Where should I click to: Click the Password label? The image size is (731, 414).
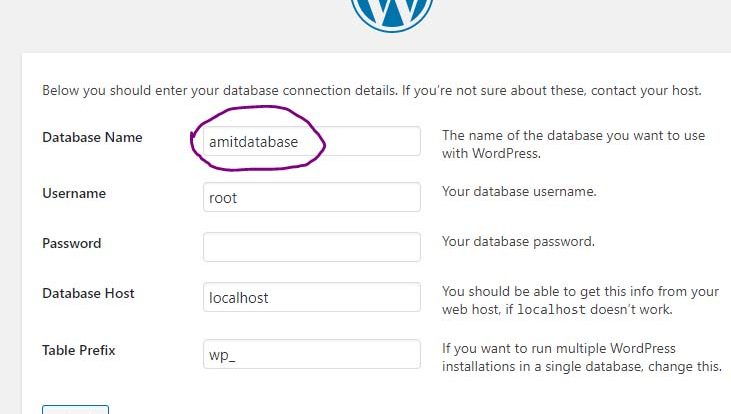click(72, 243)
